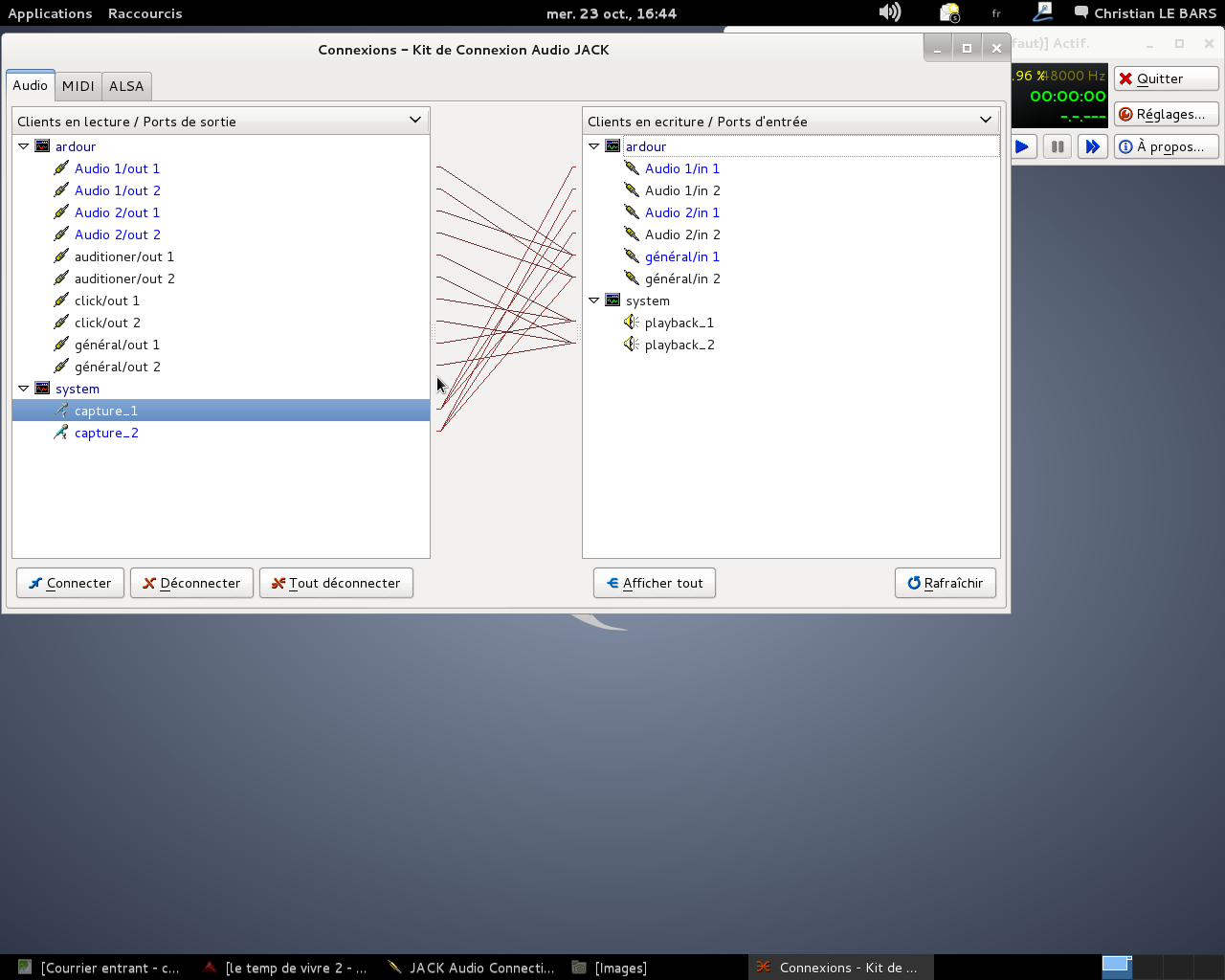The image size is (1225, 980).
Task: Click the Afficher tout button
Action: (x=655, y=583)
